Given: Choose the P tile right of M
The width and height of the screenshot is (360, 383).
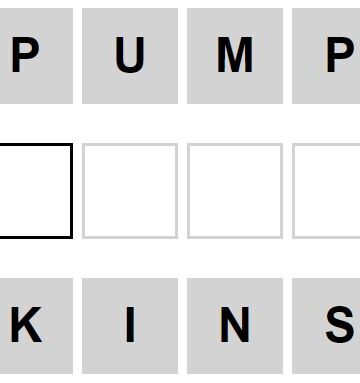Looking at the screenshot, I should pos(326,56).
